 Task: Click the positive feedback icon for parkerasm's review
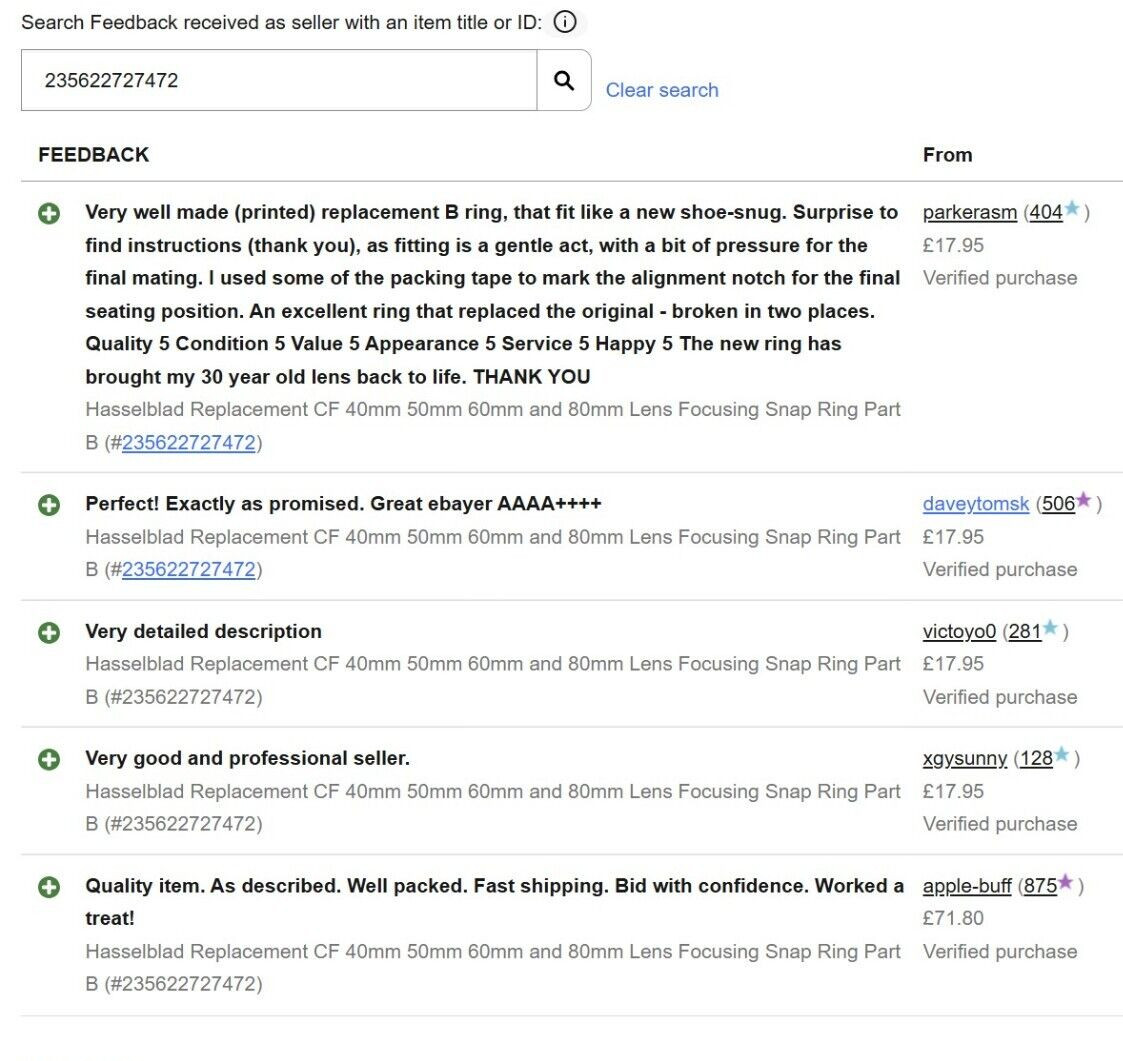click(49, 213)
